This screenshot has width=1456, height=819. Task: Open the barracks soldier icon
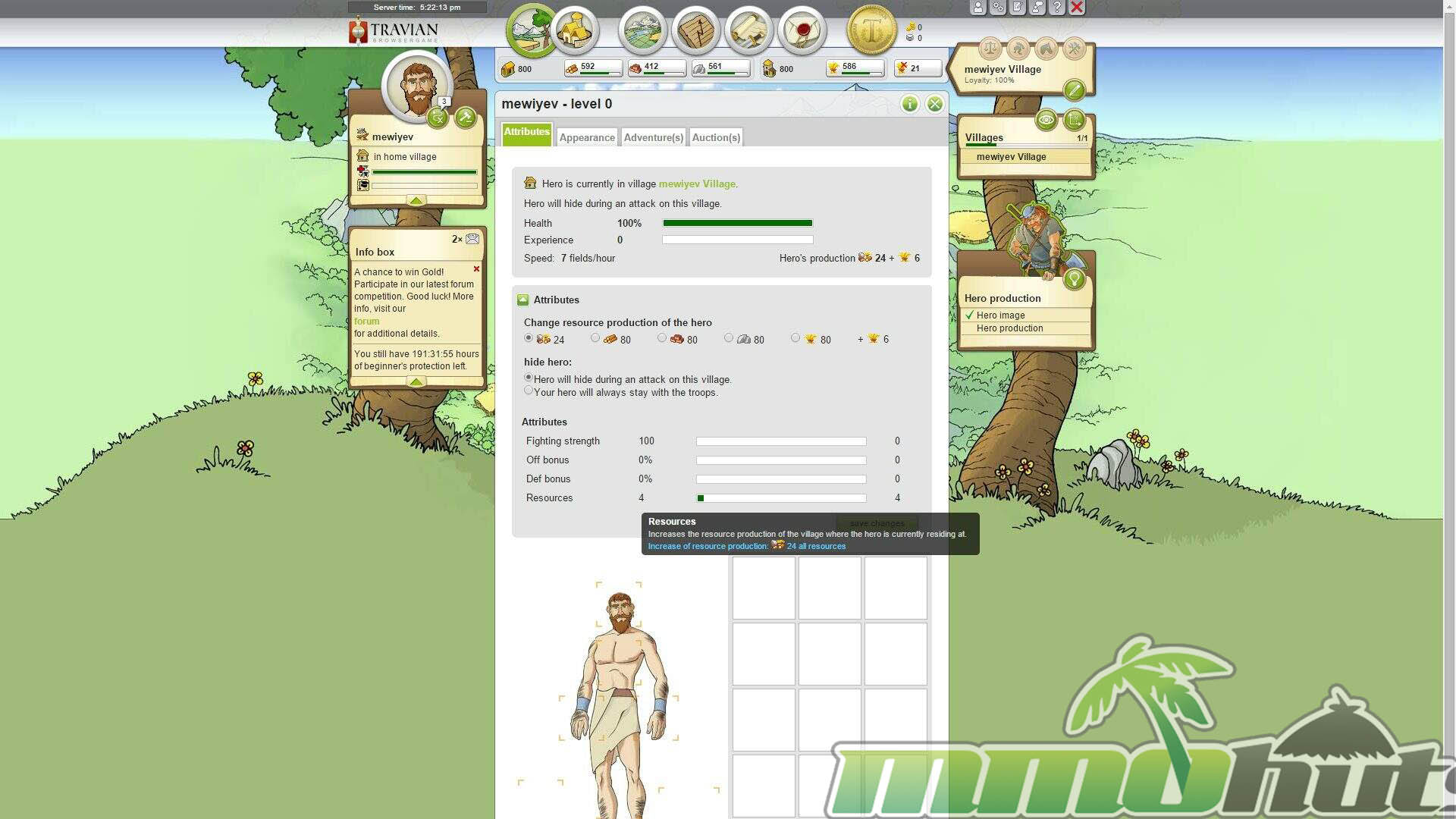1018,49
